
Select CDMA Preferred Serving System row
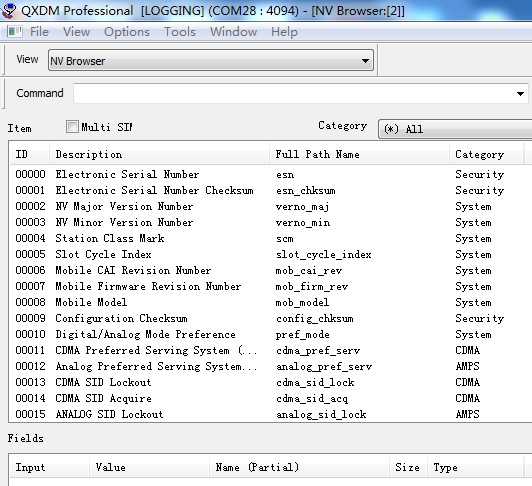(x=270, y=351)
